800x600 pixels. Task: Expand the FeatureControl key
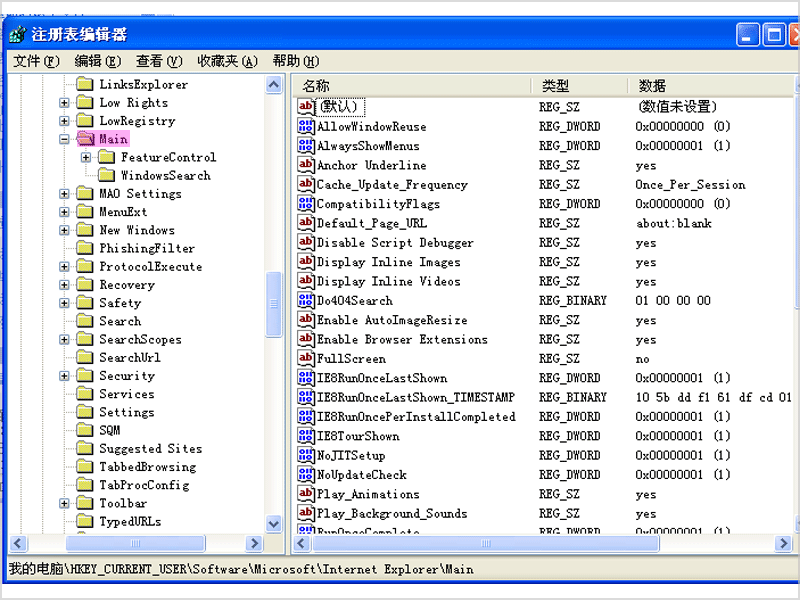click(x=86, y=157)
